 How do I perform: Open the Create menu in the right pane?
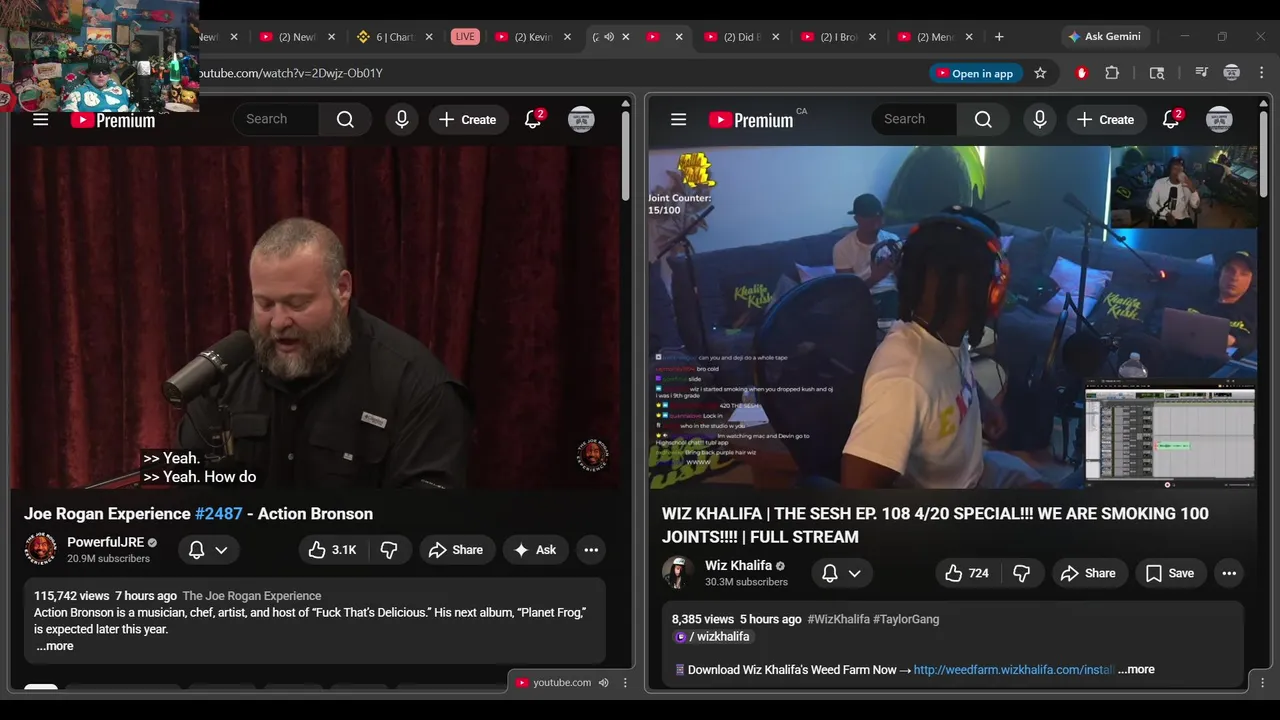(1105, 120)
